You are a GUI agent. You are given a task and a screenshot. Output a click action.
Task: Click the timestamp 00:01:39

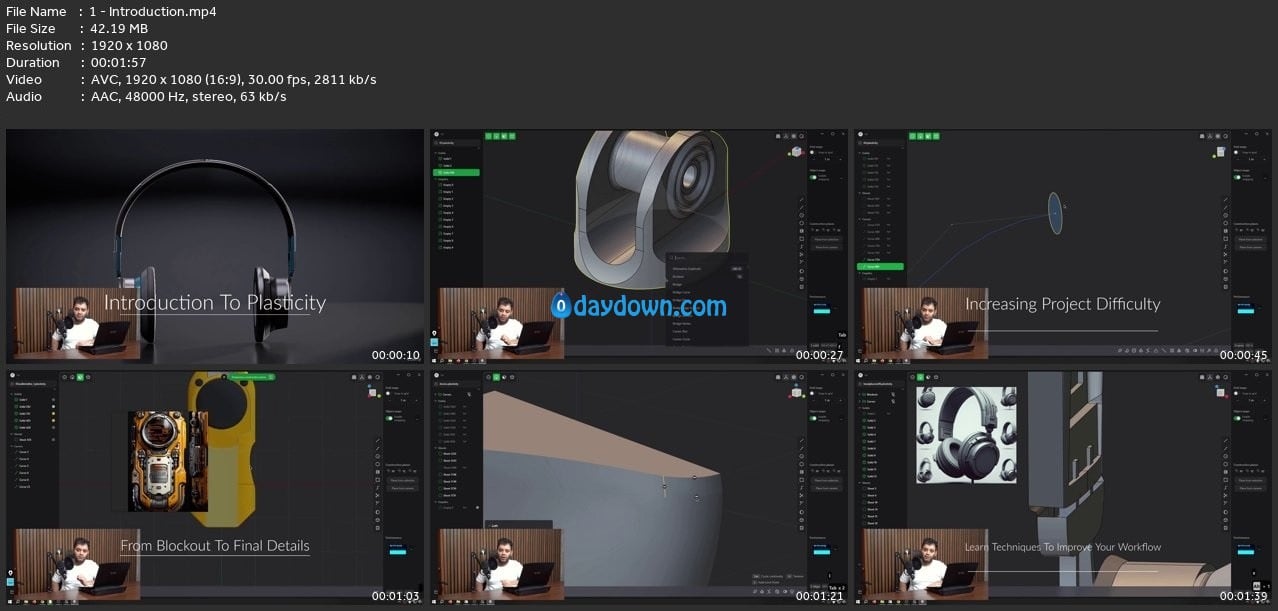pos(1244,597)
